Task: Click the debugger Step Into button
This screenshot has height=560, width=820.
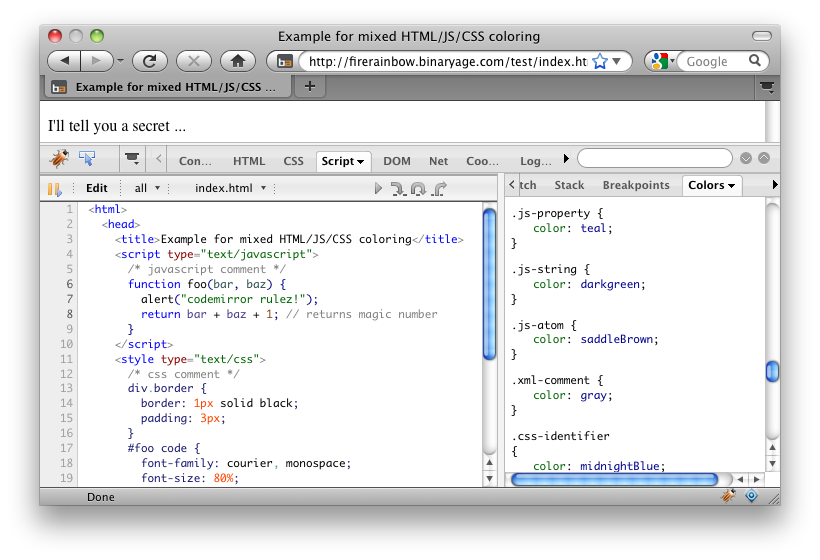Action: [x=397, y=188]
